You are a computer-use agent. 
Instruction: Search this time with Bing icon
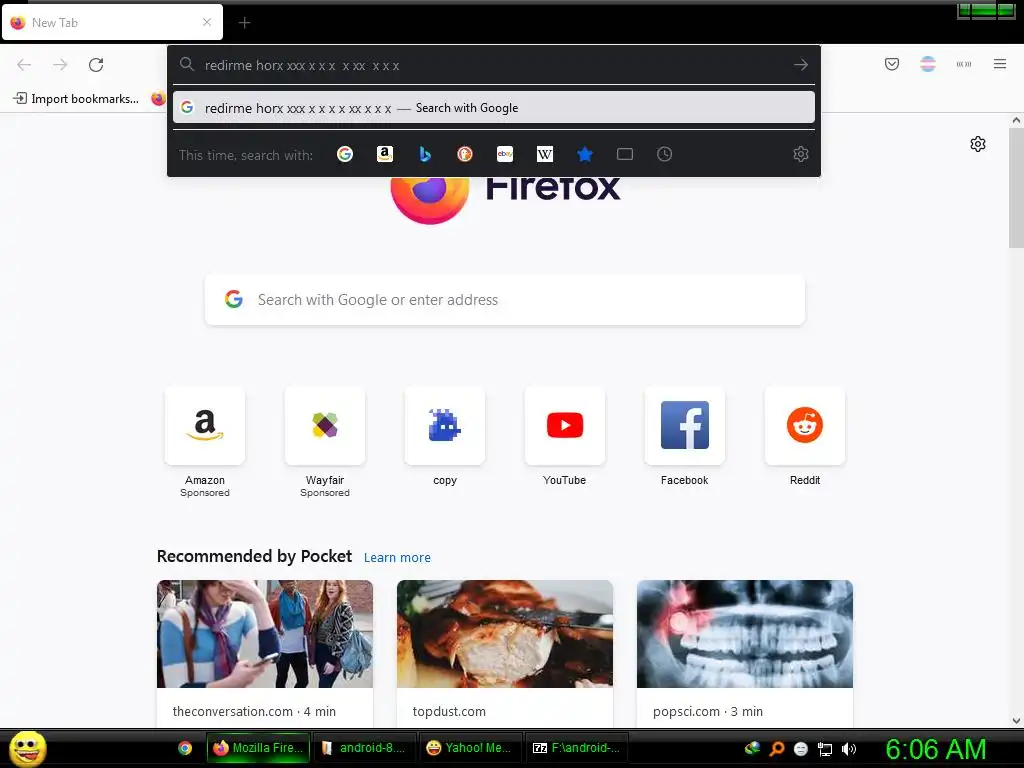424,154
